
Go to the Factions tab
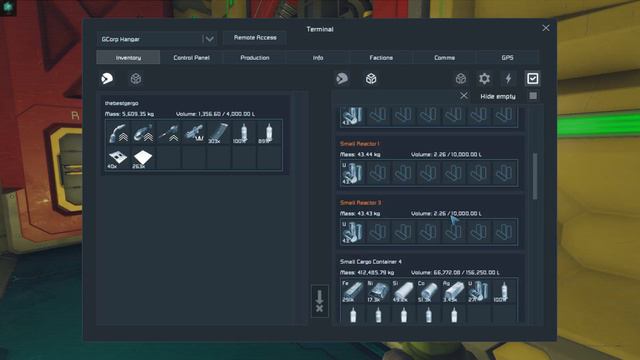pos(381,58)
